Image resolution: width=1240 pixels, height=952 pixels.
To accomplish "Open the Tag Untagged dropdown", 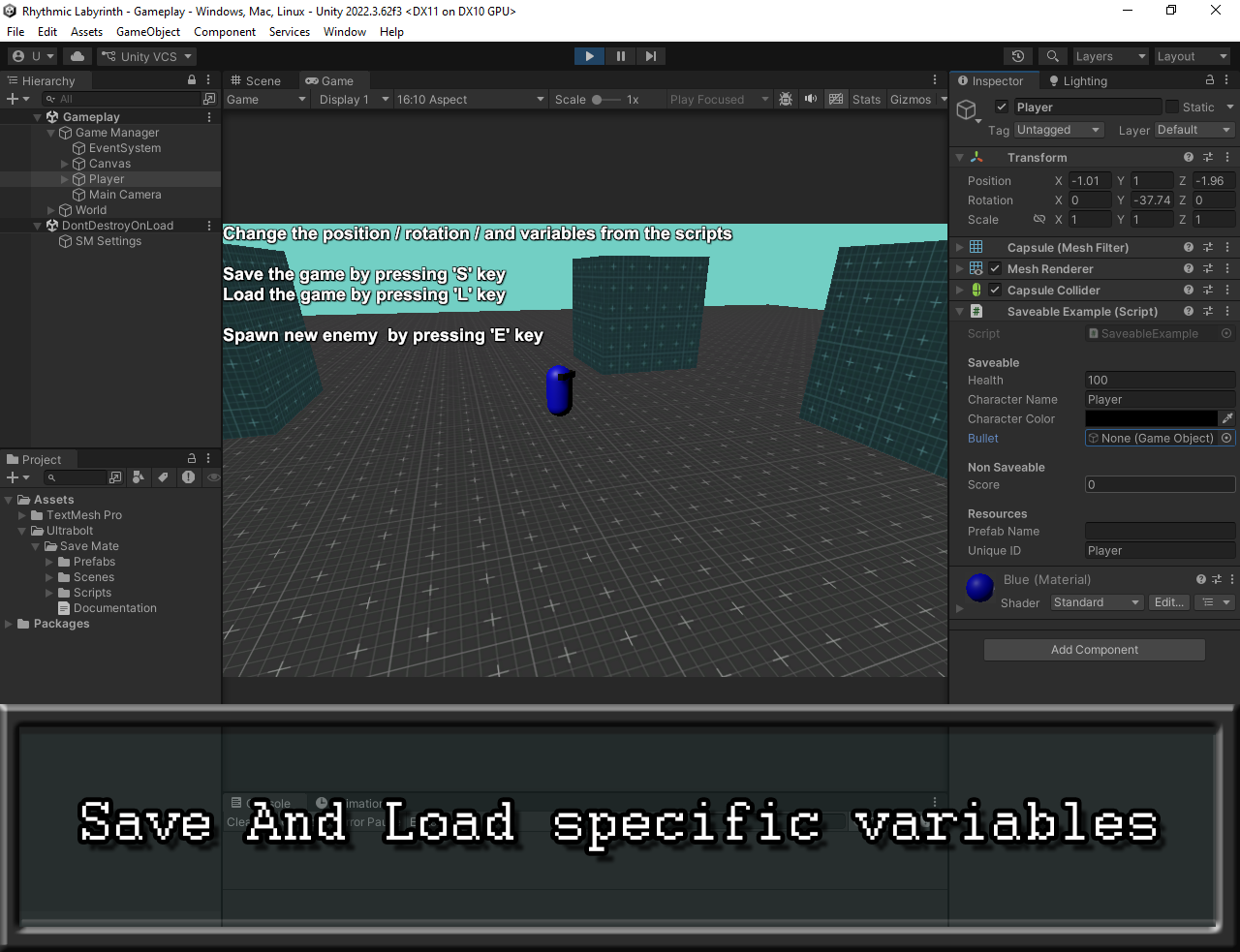I will click(1059, 130).
